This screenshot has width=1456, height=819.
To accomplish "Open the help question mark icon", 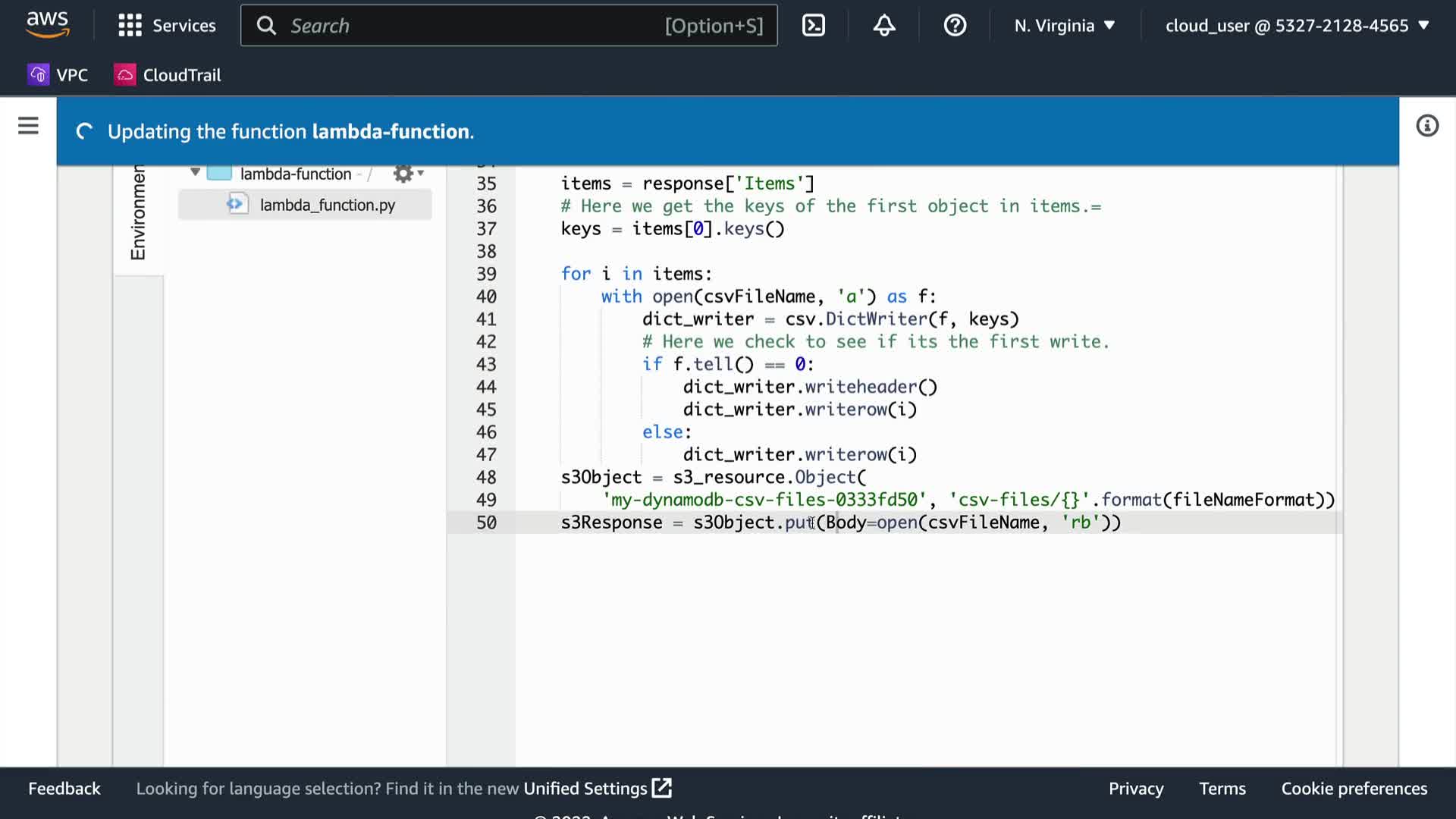I will (954, 26).
